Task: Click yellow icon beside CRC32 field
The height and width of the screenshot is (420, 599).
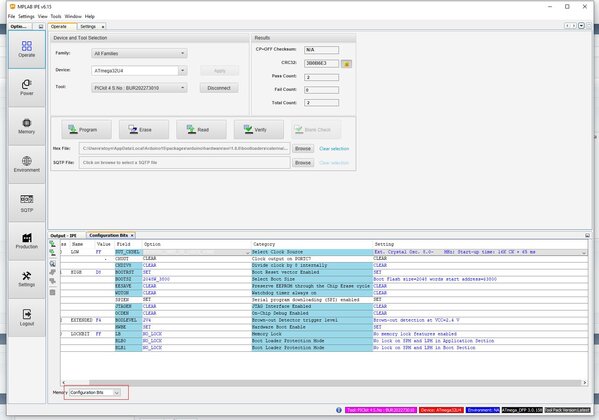Action: [x=346, y=64]
